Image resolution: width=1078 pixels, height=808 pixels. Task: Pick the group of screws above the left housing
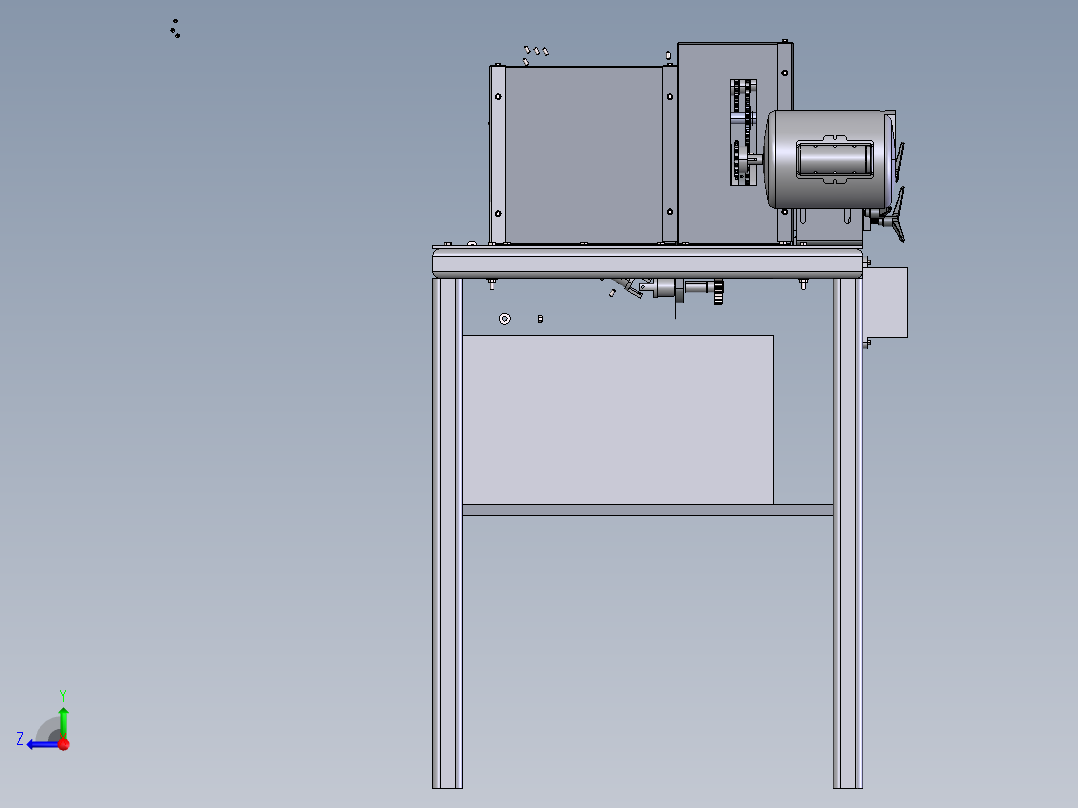[x=536, y=54]
